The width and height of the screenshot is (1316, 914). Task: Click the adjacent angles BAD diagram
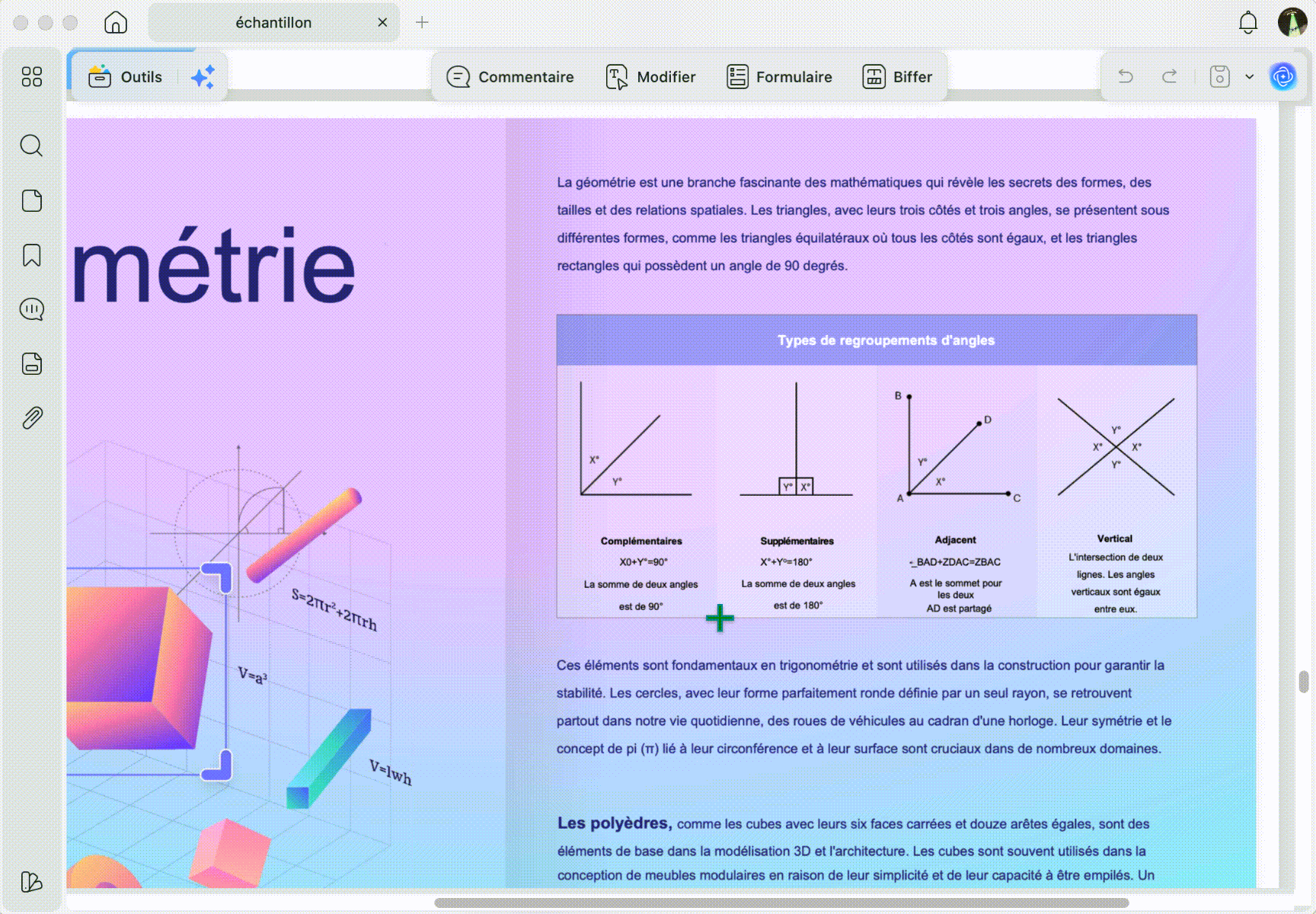tap(957, 447)
